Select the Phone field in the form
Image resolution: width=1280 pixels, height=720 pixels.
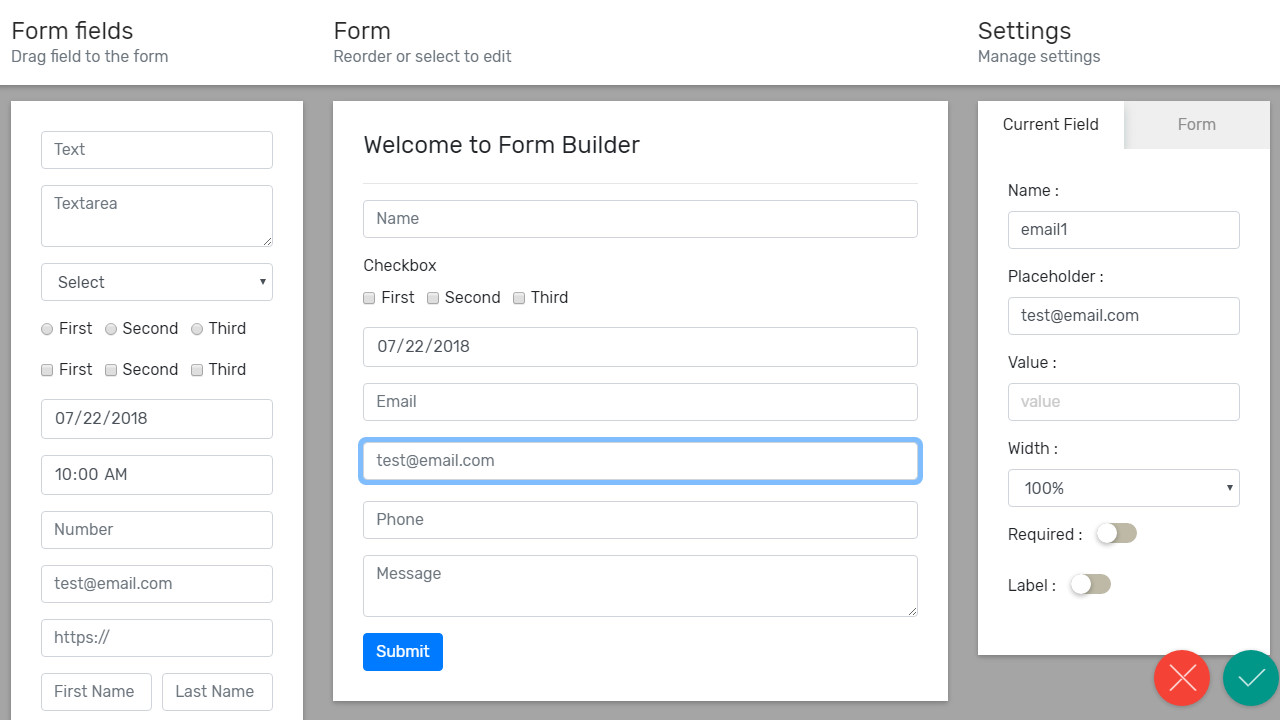640,520
